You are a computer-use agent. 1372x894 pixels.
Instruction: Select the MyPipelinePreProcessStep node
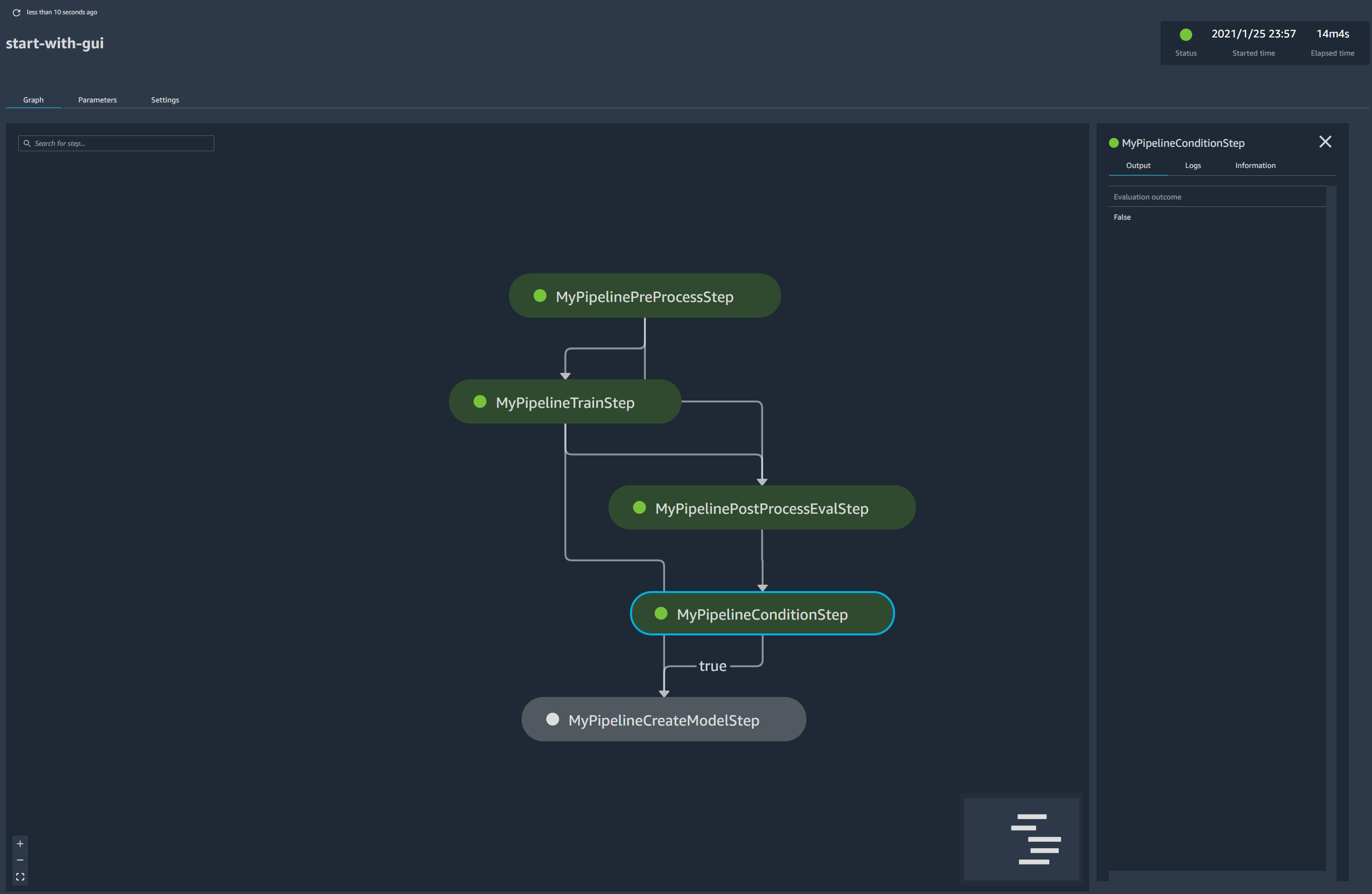click(x=645, y=296)
